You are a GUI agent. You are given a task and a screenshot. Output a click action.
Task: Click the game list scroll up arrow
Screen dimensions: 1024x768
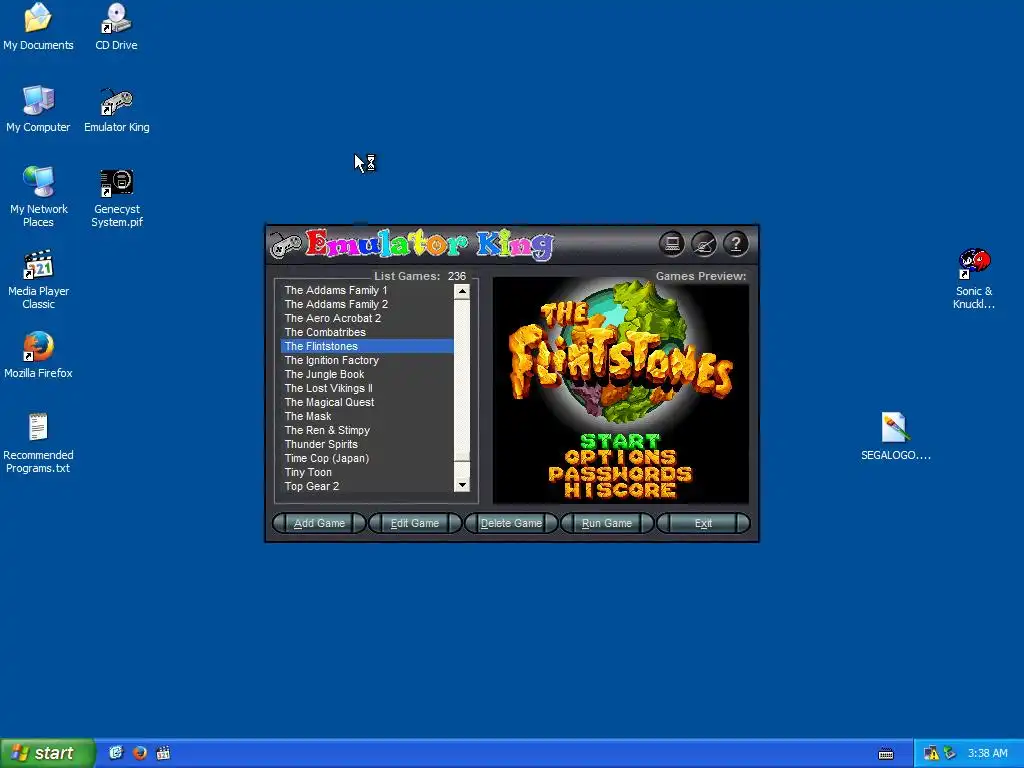462,291
